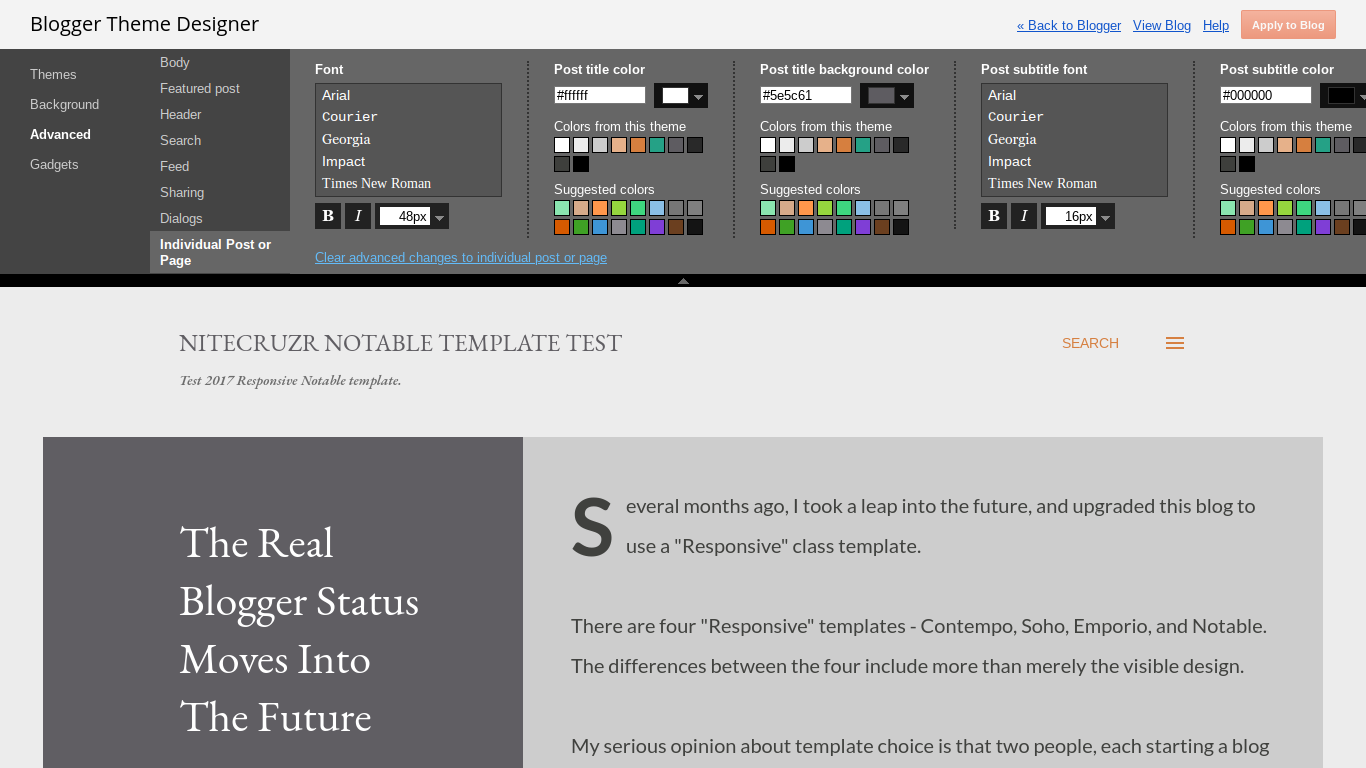Open the post title background color dropdown

(x=903, y=95)
